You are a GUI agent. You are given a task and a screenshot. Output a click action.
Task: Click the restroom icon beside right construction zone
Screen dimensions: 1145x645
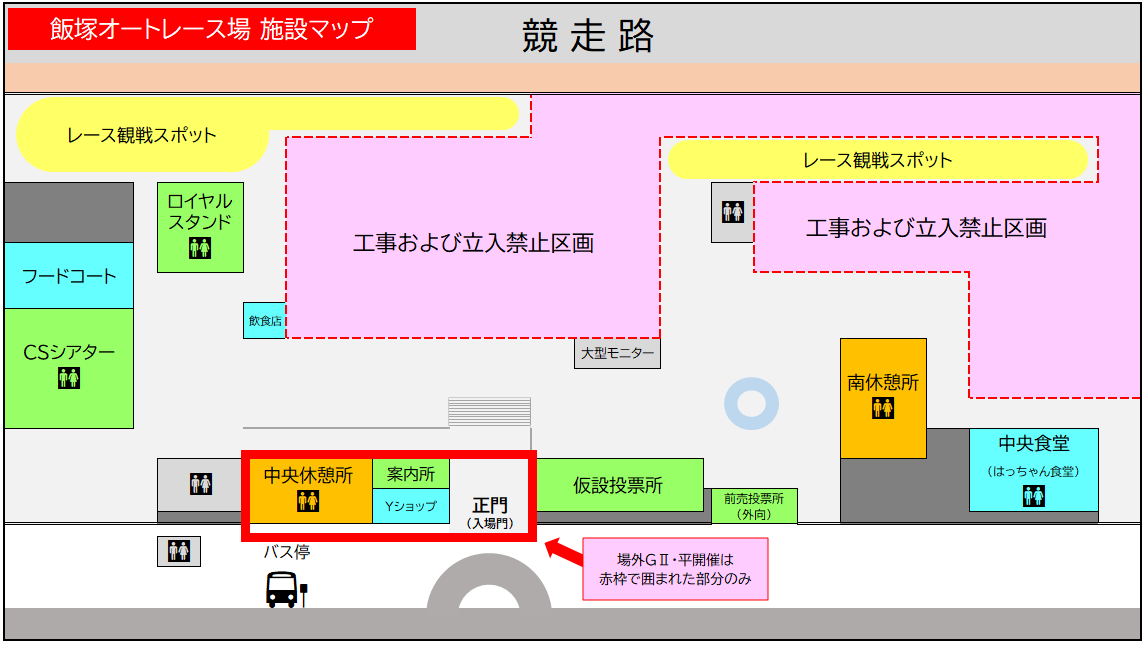coord(732,212)
